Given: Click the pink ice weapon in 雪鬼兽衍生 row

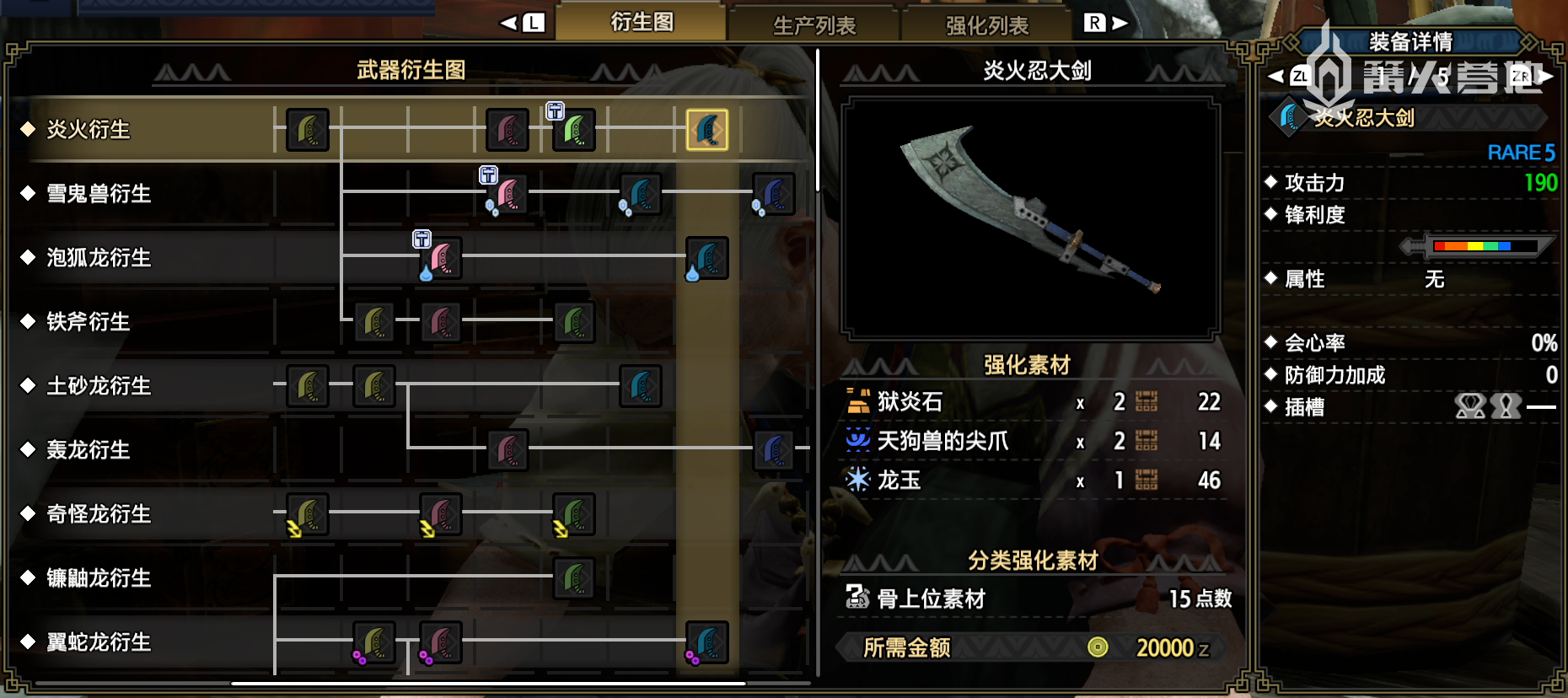Looking at the screenshot, I should pos(507,194).
